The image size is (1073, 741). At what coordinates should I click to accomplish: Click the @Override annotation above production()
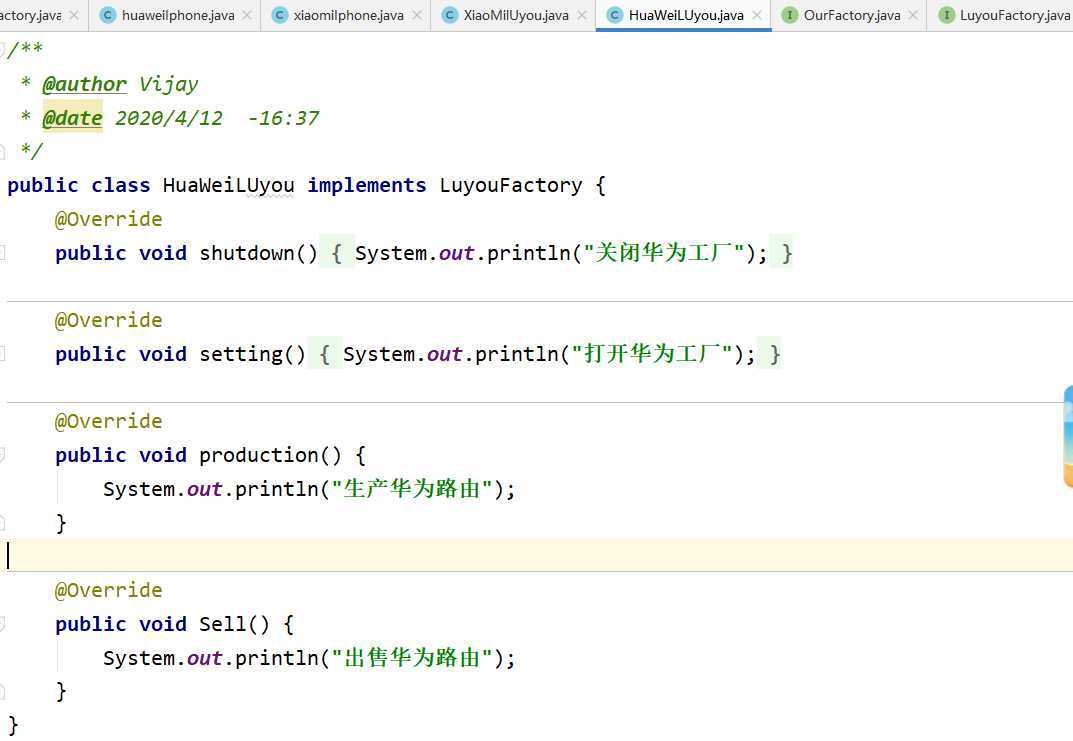tap(108, 421)
